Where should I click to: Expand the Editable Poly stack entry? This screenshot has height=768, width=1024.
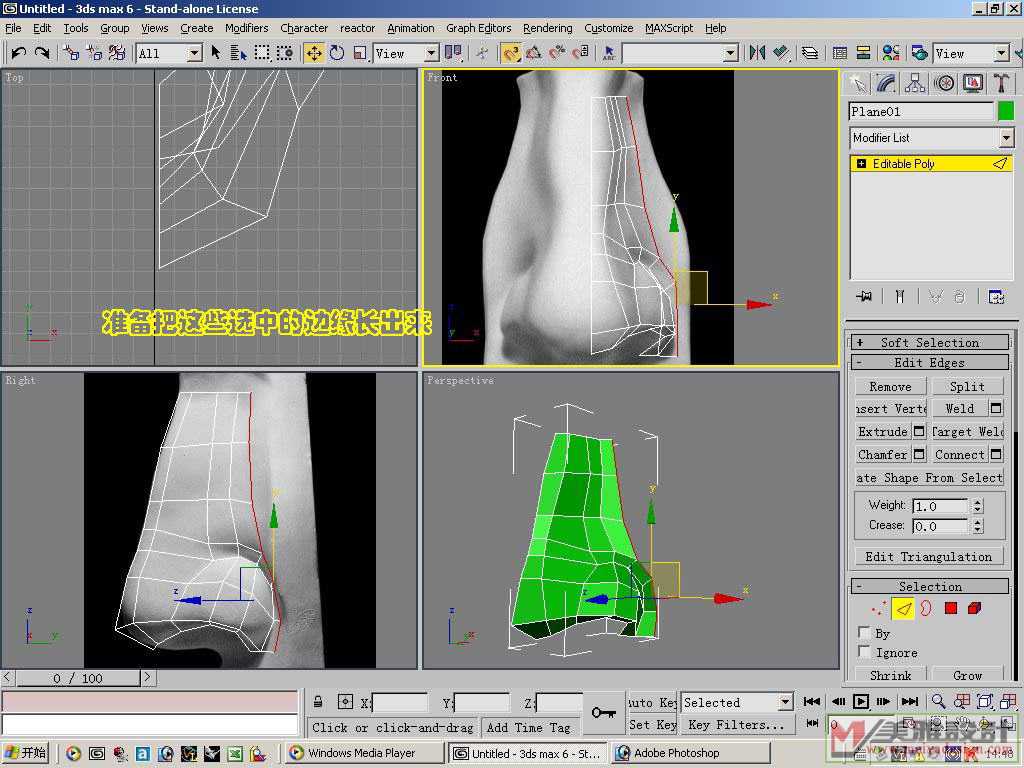pos(861,164)
